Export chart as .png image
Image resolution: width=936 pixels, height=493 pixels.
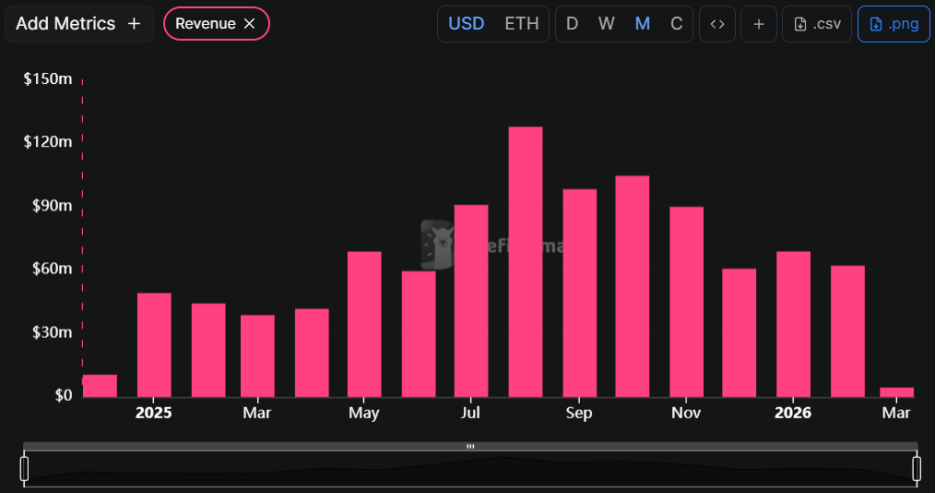click(887, 24)
